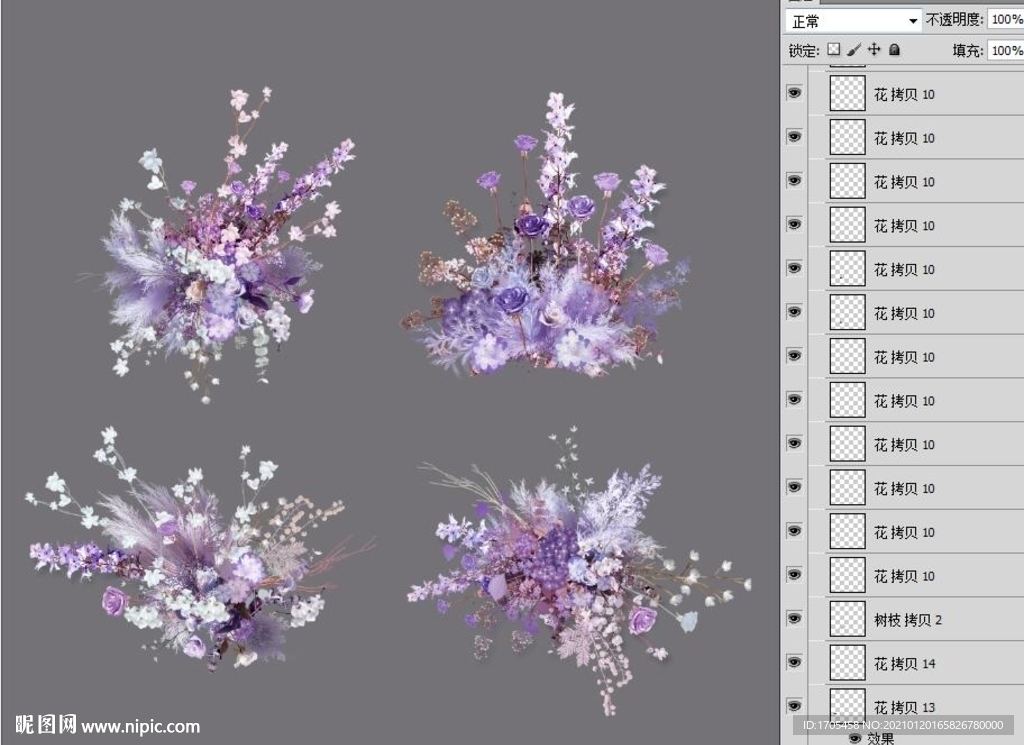Toggle visibility of 花 拷贝 14 layer
The width and height of the screenshot is (1024, 745).
pyautogui.click(x=794, y=663)
